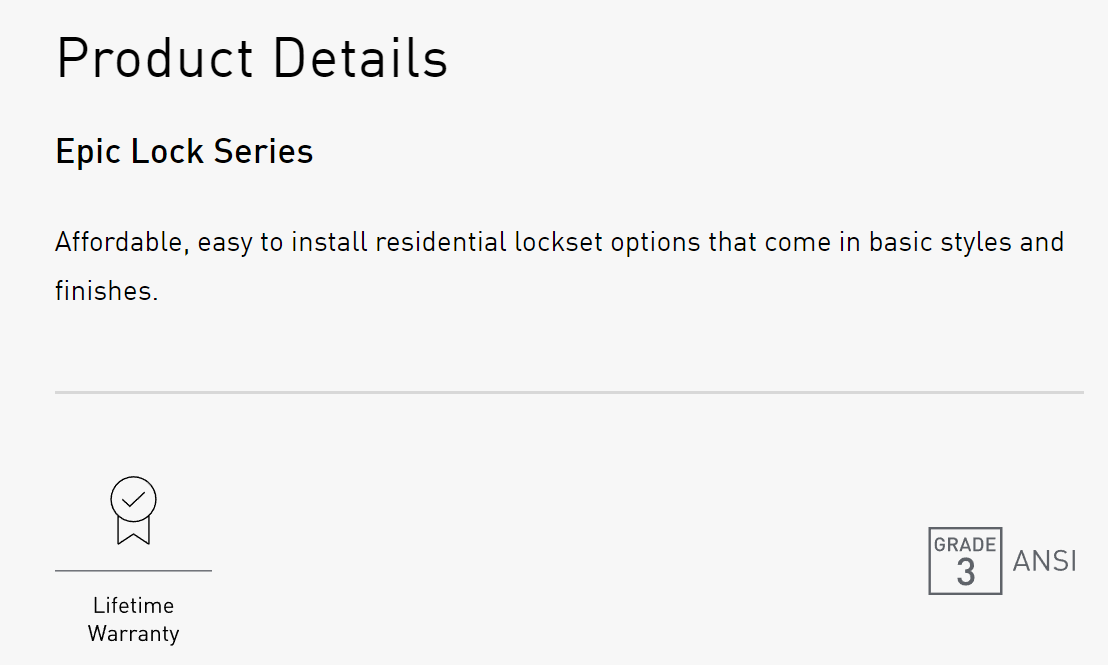Click the ANSI label beside the grade badge
Image resolution: width=1108 pixels, height=665 pixels.
[1044, 561]
